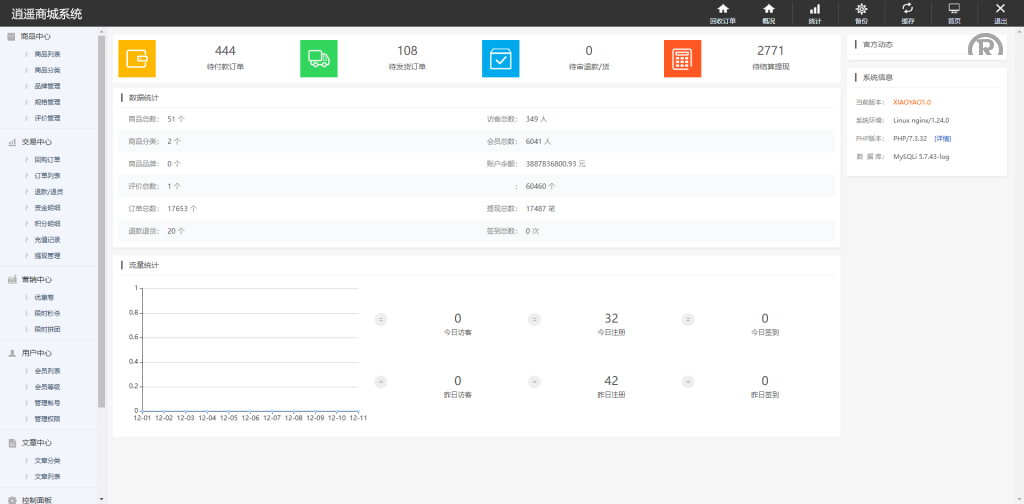Click the 备份 gear icon
The width and height of the screenshot is (1024, 504).
coord(861,9)
